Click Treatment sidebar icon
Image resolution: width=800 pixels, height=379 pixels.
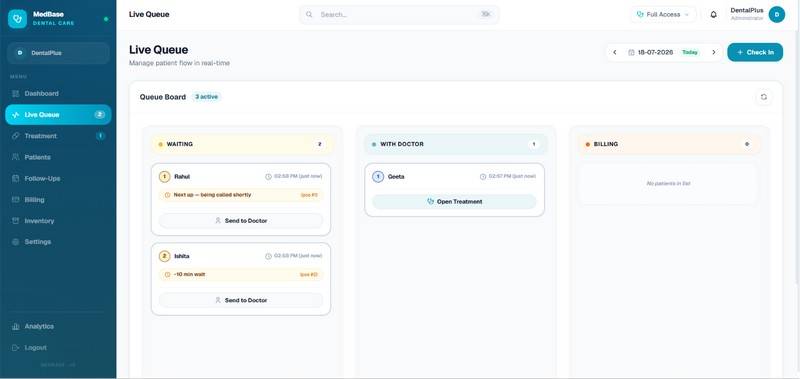point(15,136)
